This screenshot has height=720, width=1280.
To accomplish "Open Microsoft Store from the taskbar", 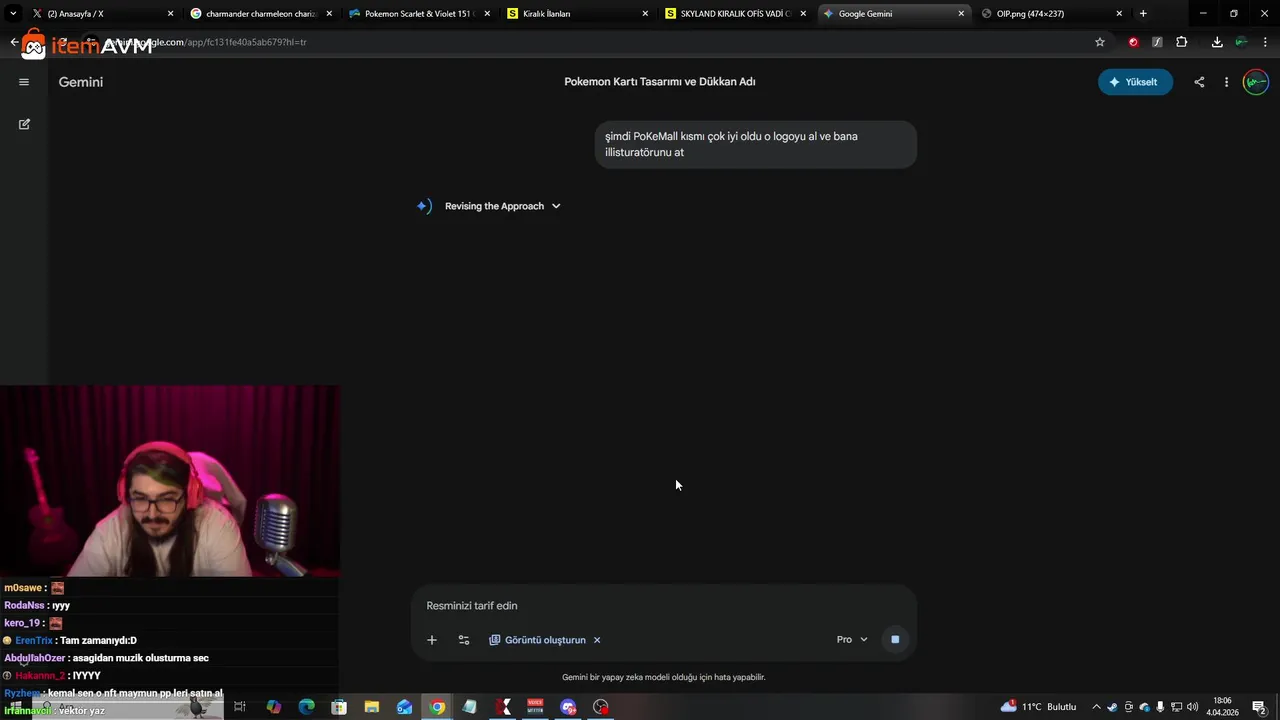I will (339, 707).
